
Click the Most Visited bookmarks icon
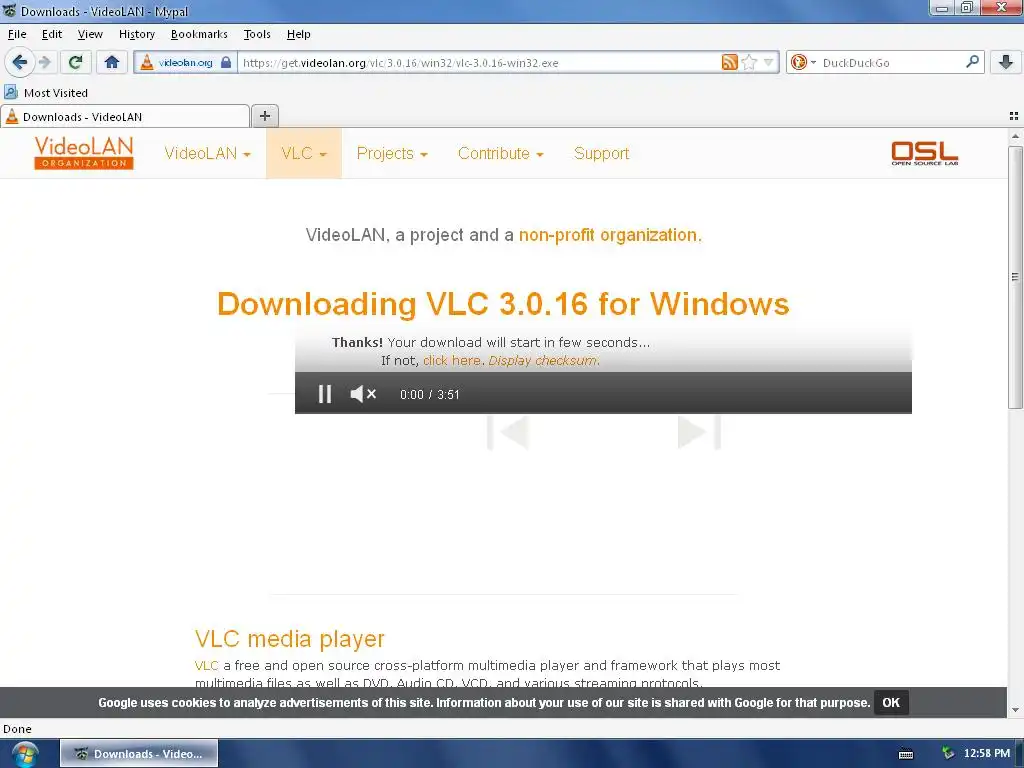pyautogui.click(x=11, y=92)
